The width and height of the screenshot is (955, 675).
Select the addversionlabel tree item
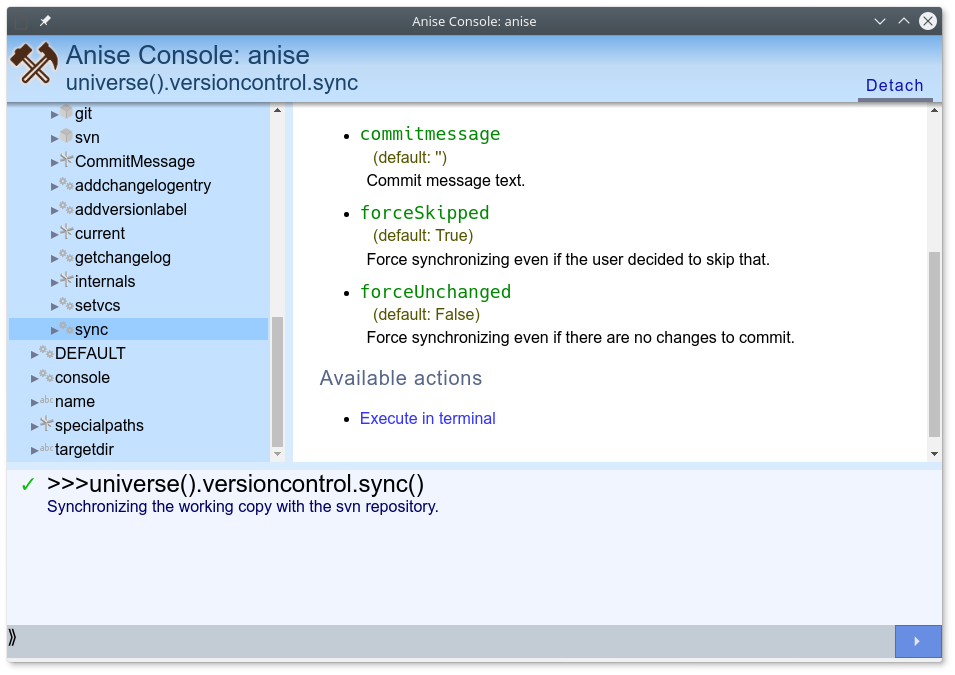coord(131,210)
